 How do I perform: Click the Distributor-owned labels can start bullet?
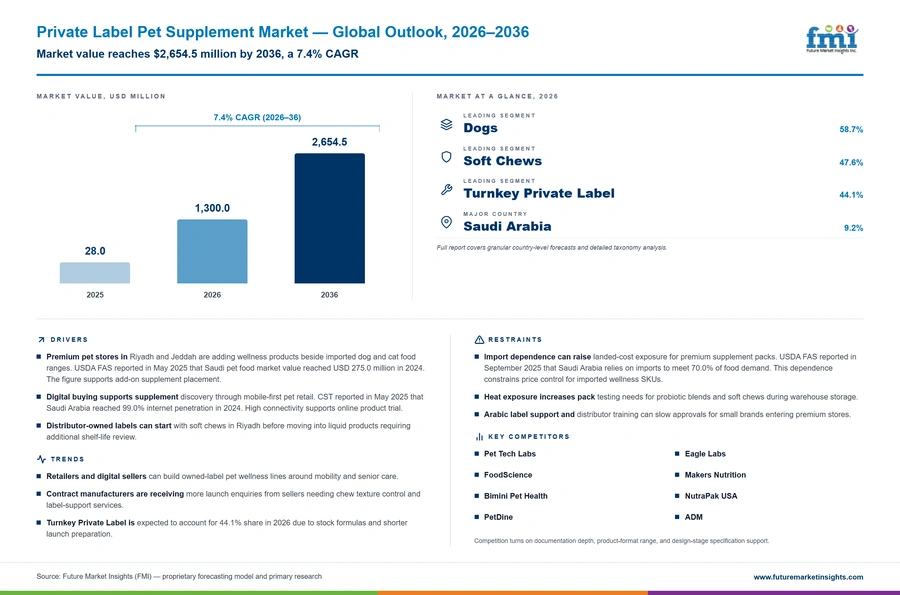coord(228,431)
